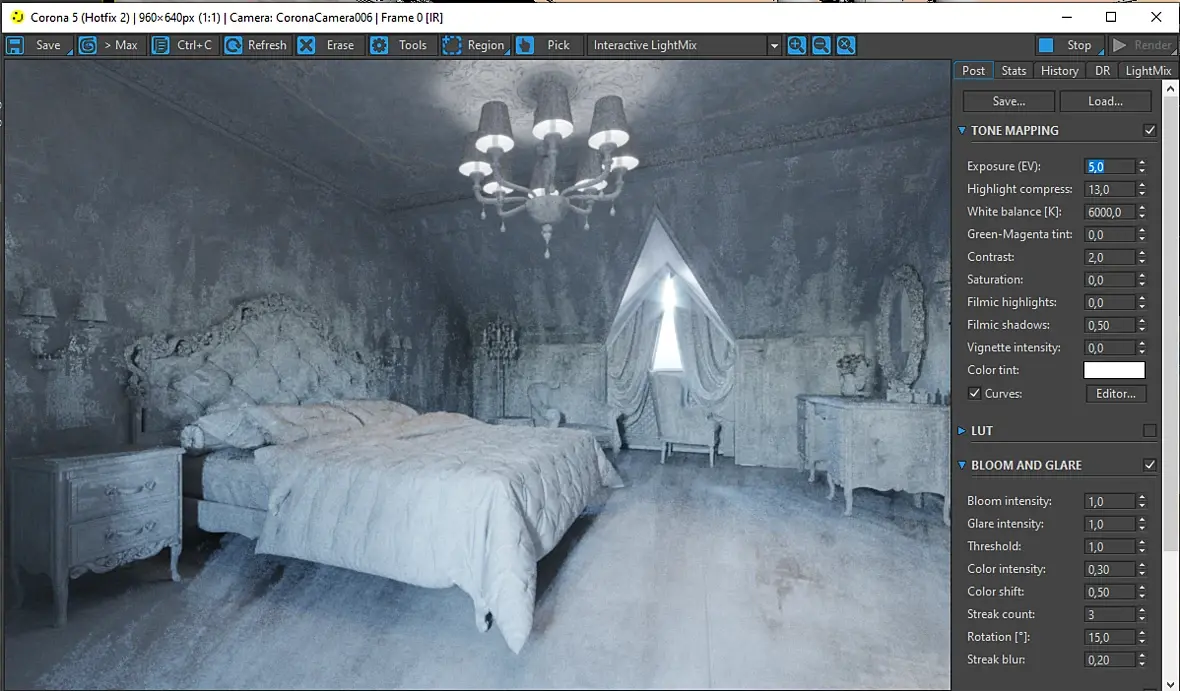Zoom in with the magnifier plus icon
The height and width of the screenshot is (691, 1180).
pyautogui.click(x=796, y=45)
